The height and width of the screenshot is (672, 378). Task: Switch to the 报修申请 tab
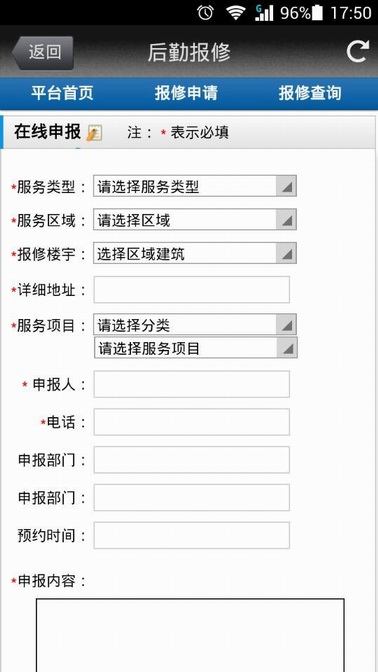pos(186,93)
